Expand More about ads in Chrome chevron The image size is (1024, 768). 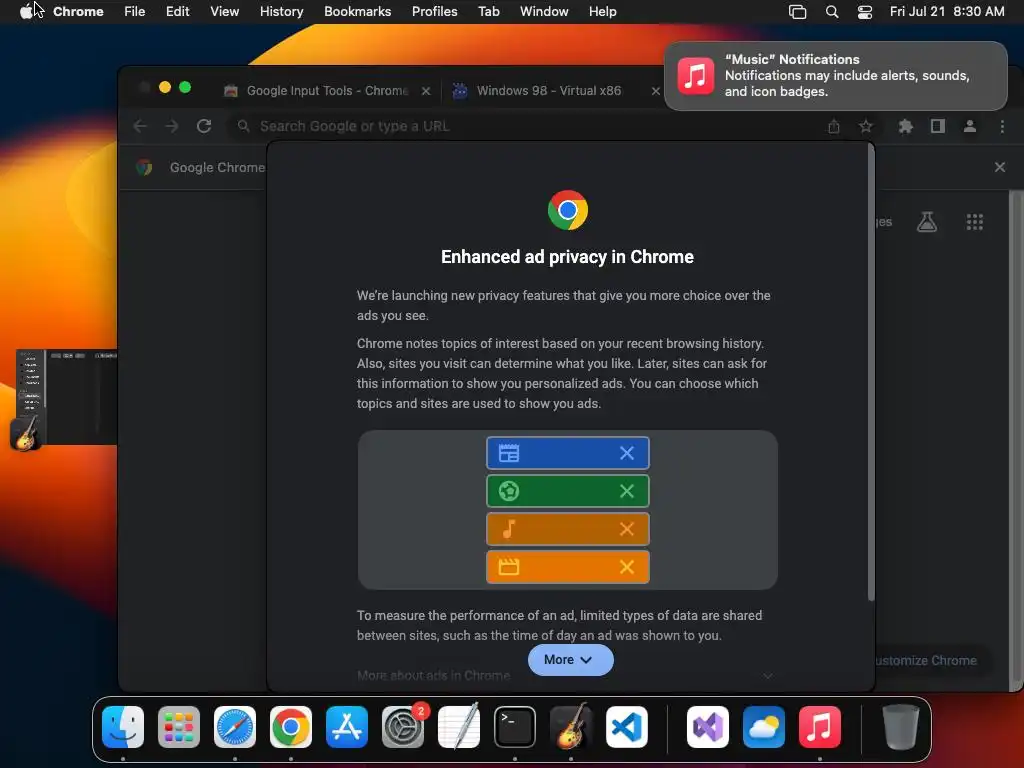tap(768, 676)
